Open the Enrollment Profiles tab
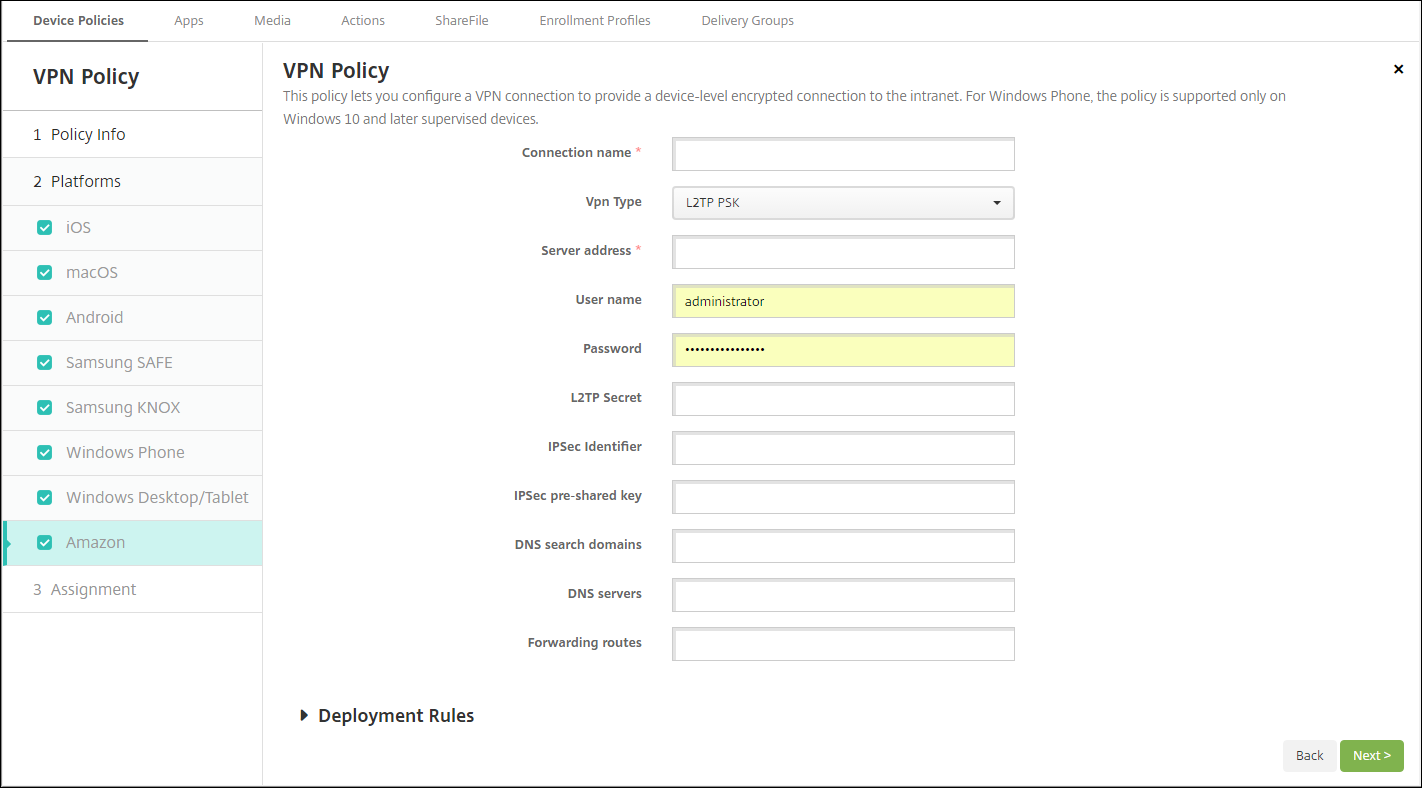Viewport: 1422px width, 788px height. coord(595,21)
